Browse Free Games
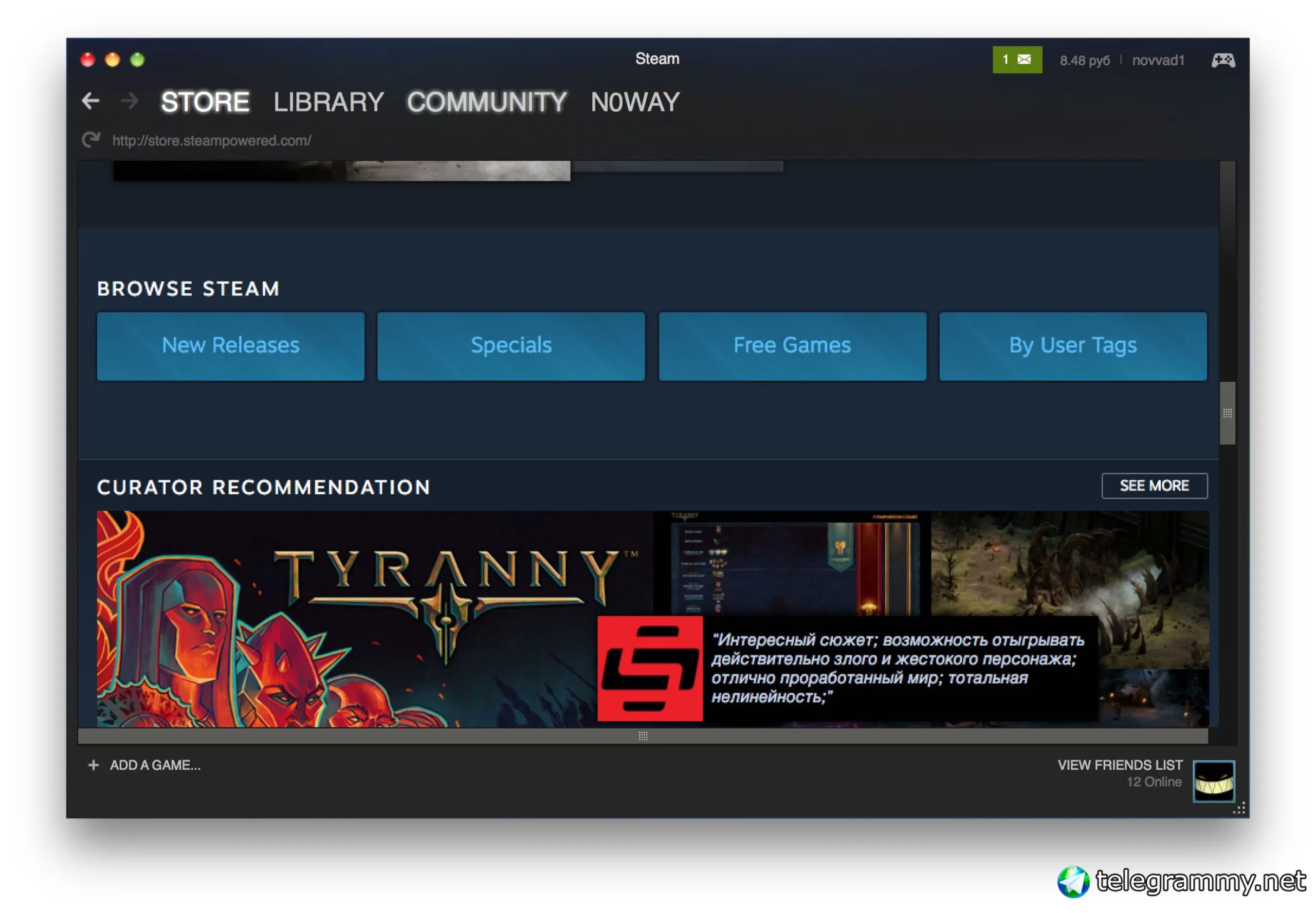Screen dimensions: 1316x913 pos(792,345)
